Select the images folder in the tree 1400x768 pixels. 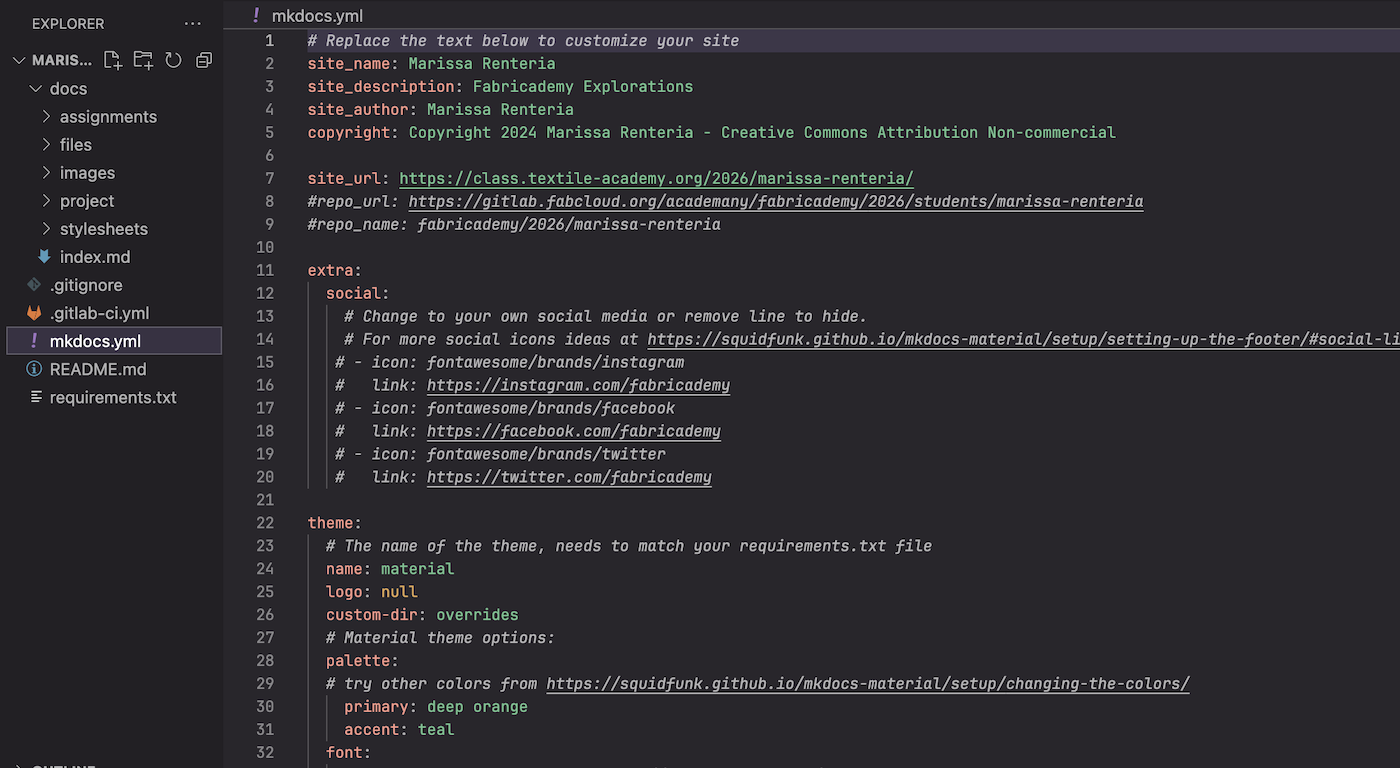87,173
